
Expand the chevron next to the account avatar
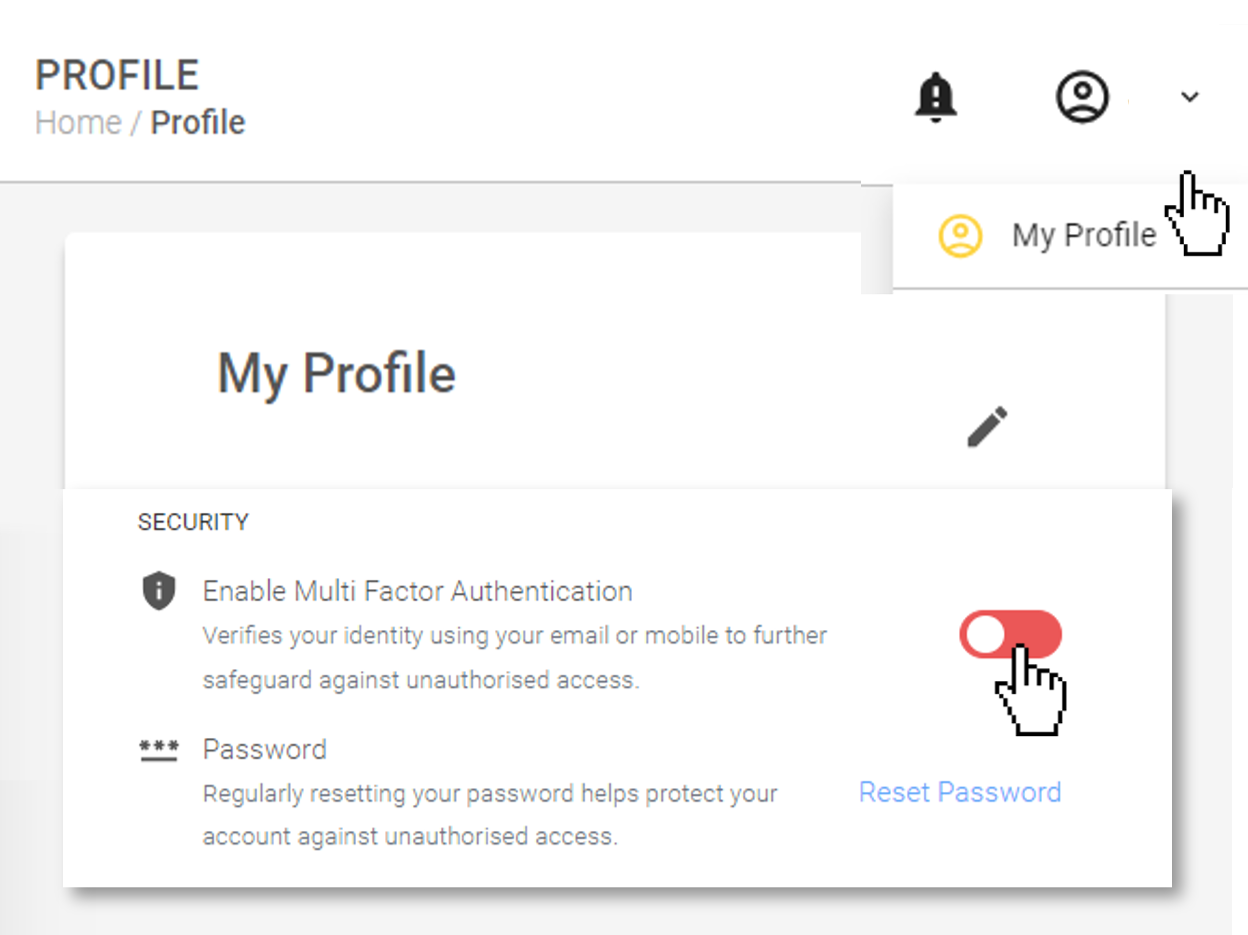[x=1190, y=97]
